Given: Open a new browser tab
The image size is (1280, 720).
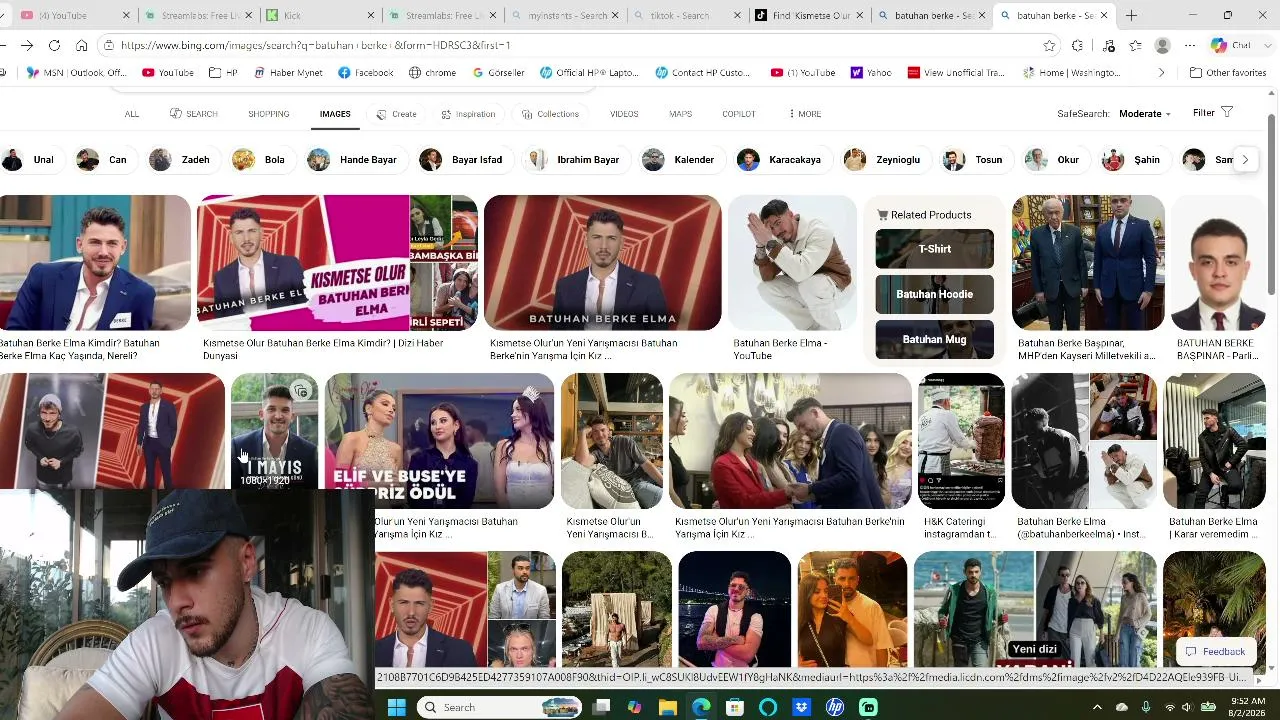Looking at the screenshot, I should click(1131, 15).
